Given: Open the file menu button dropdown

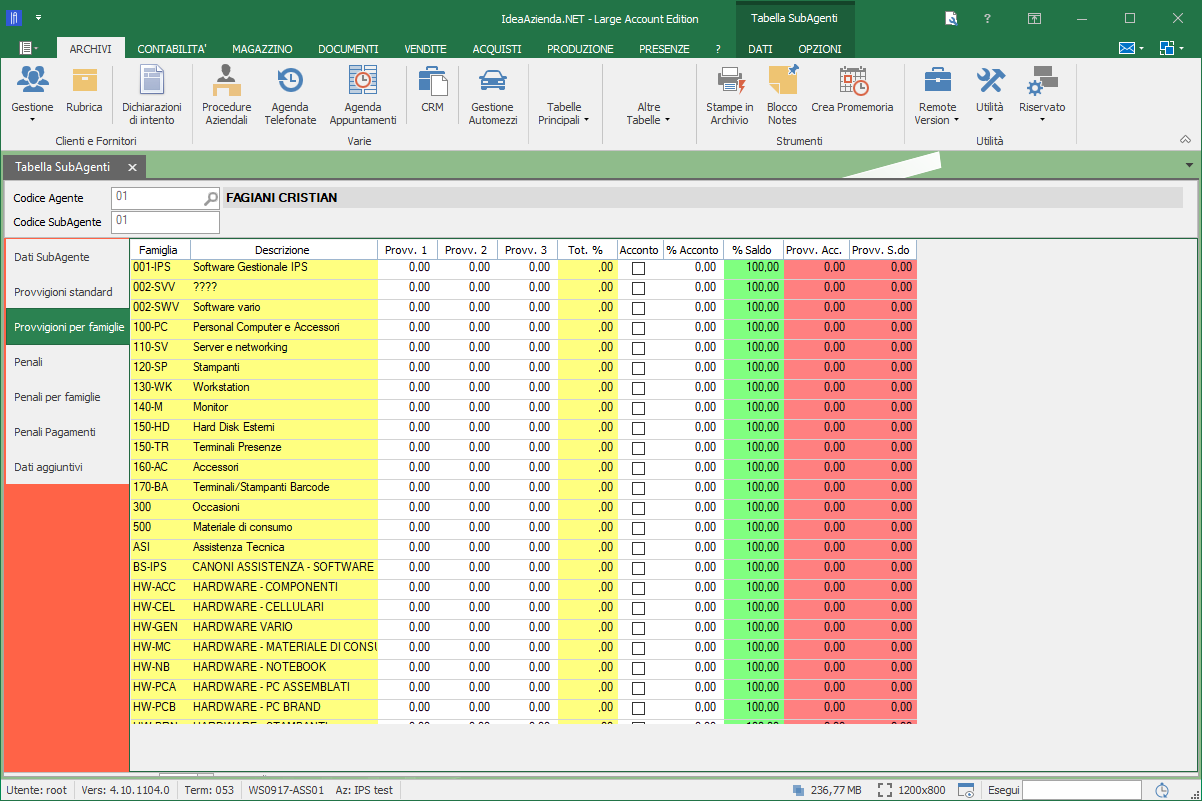Looking at the screenshot, I should coord(27,48).
